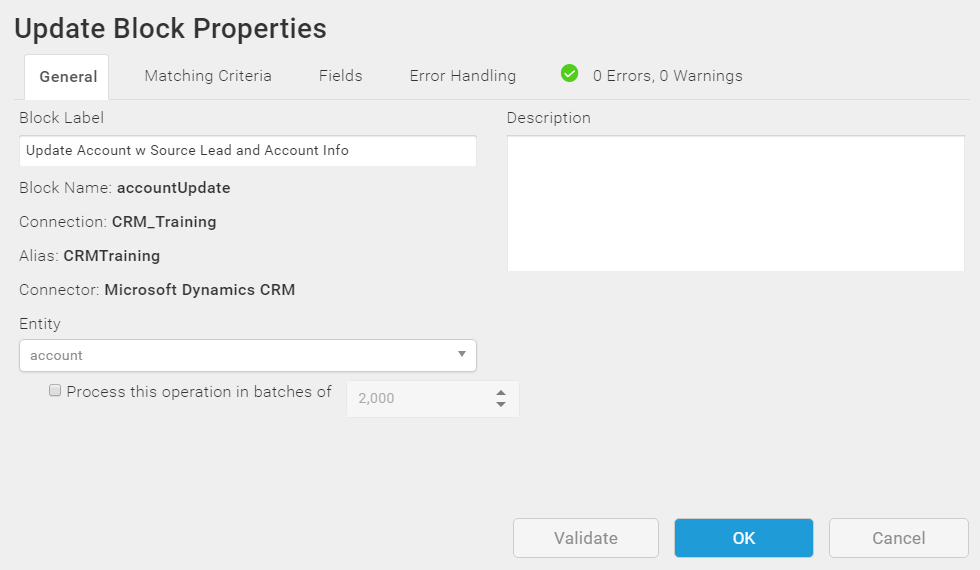Confirm changes with the OK button
980x570 pixels.
point(744,538)
